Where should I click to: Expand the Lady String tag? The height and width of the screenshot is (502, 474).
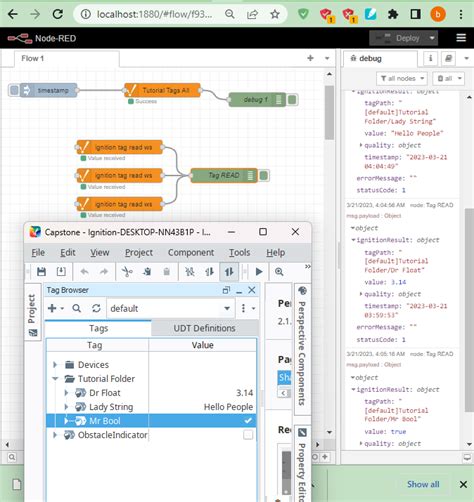click(66, 407)
